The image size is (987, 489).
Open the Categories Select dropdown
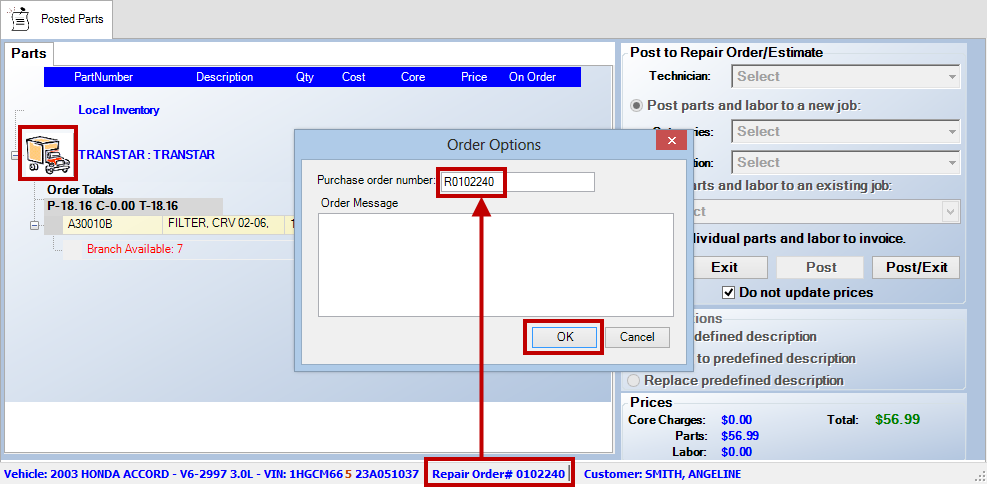point(846,132)
